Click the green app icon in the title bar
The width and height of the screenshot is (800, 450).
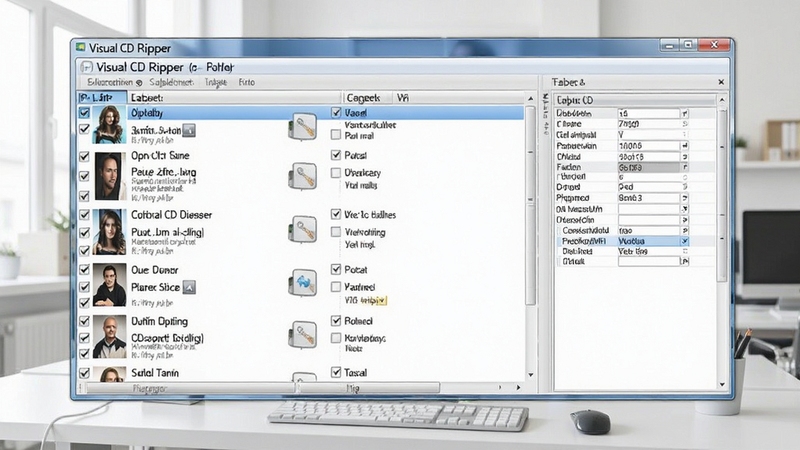[x=81, y=47]
